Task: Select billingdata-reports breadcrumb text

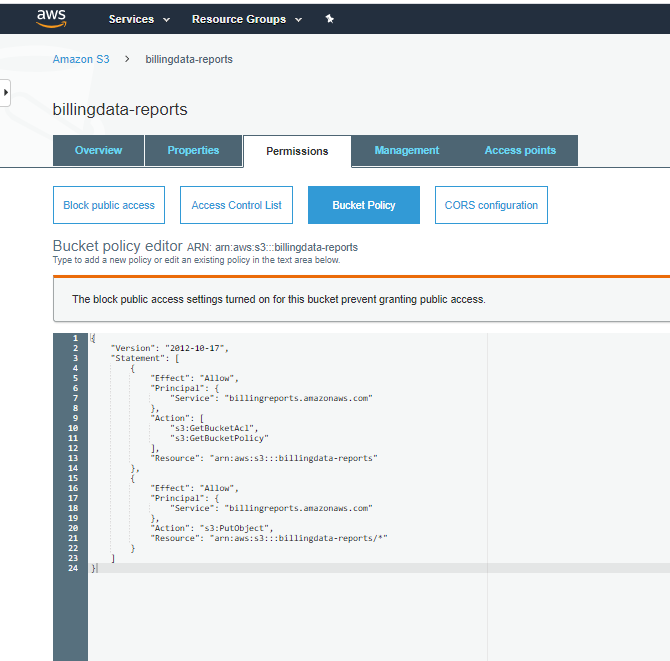Action: (189, 59)
